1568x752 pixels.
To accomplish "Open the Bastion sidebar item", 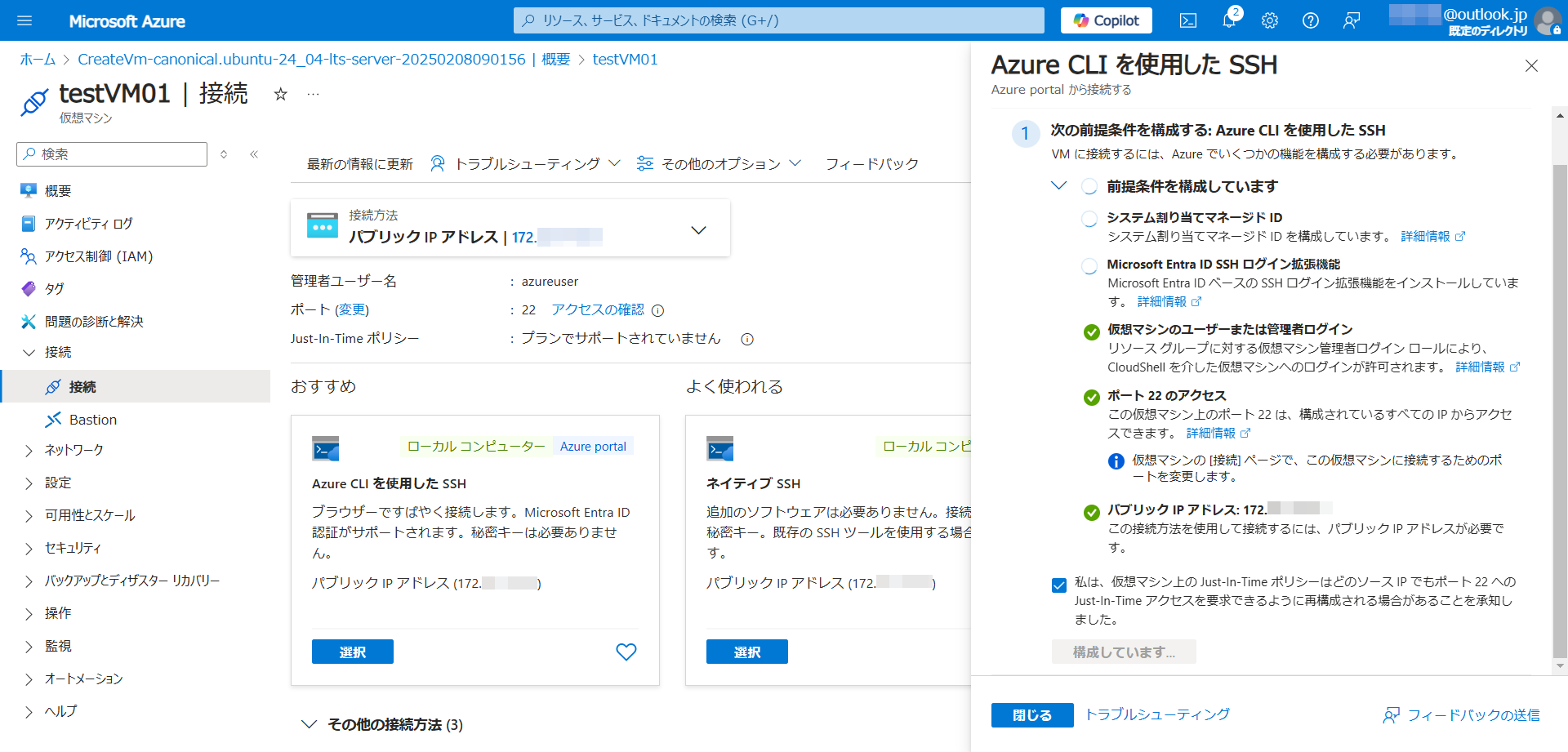I will [x=92, y=420].
